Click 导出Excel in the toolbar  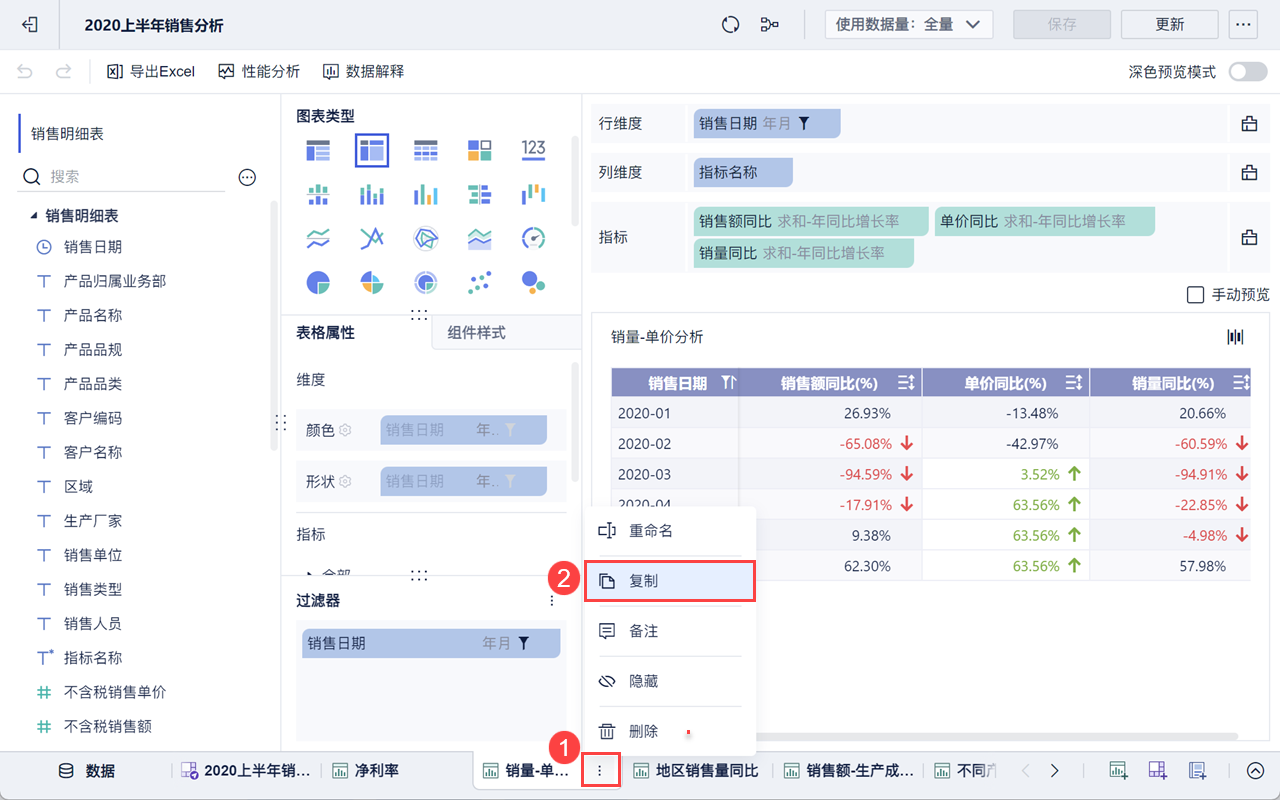coord(151,72)
